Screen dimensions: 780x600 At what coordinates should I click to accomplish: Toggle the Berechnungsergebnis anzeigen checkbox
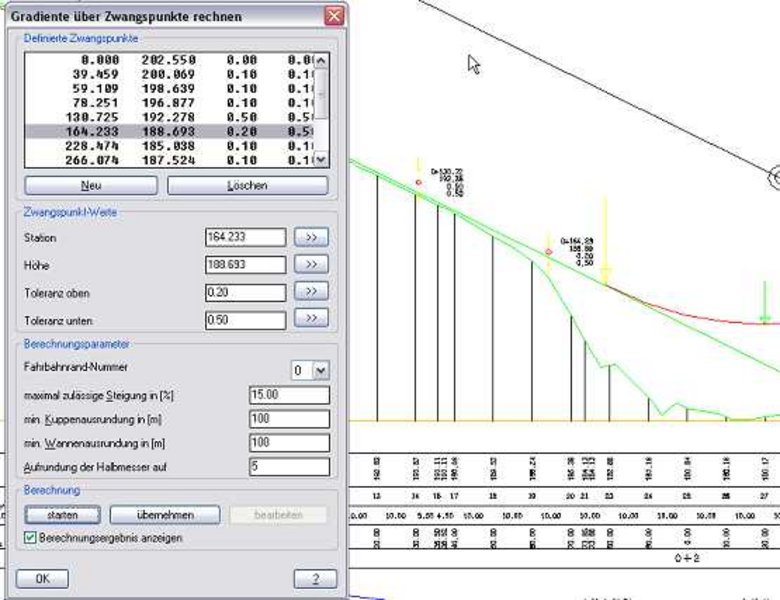[x=30, y=538]
